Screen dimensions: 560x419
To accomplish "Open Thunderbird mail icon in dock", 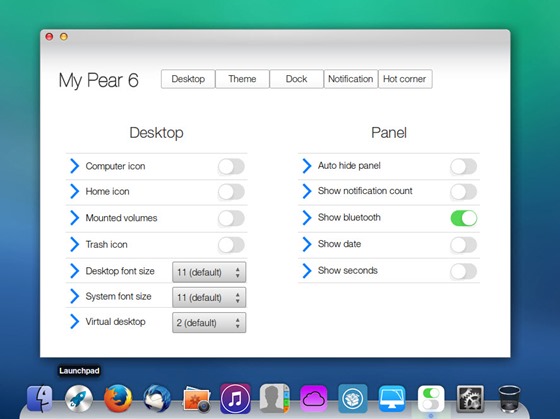I will coord(157,398).
